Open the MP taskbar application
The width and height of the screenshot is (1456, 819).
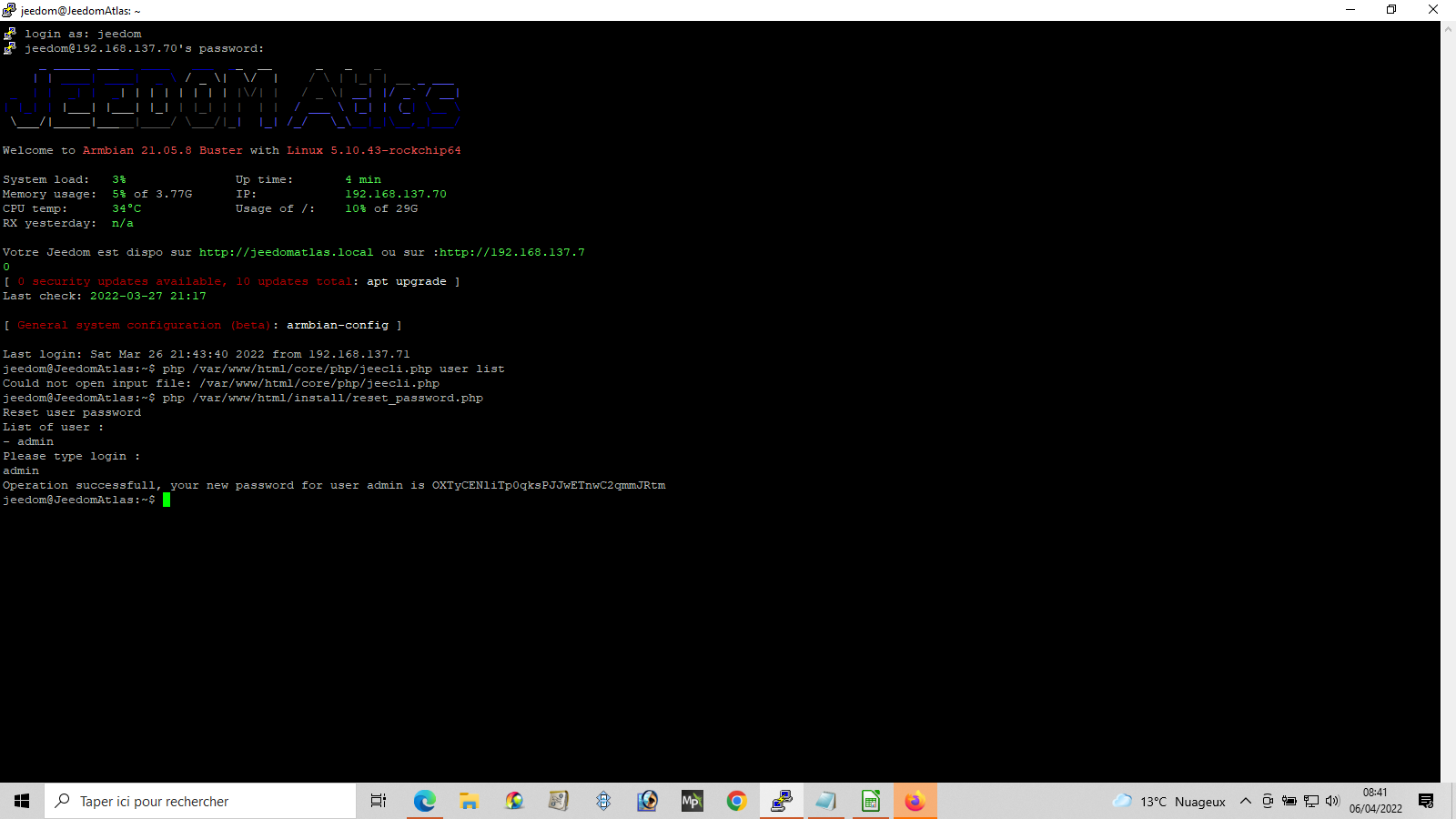(692, 801)
